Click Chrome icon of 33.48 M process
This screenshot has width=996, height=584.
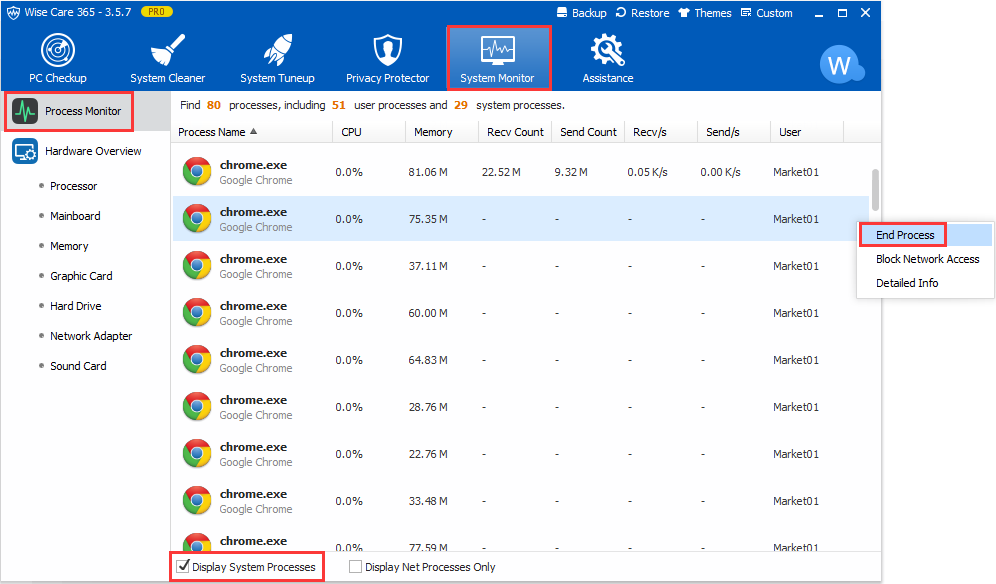click(x=197, y=501)
